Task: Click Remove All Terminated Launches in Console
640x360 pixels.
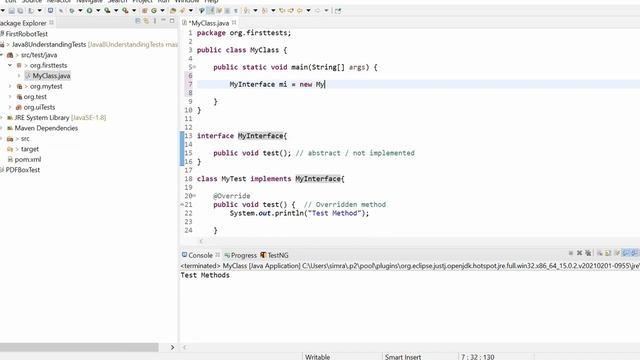Action: pyautogui.click(x=588, y=253)
